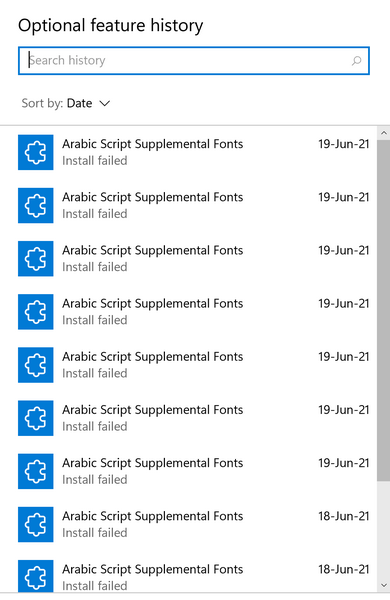The width and height of the screenshot is (390, 600).
Task: Click sixth entry's puzzle piece icon
Action: 36,418
